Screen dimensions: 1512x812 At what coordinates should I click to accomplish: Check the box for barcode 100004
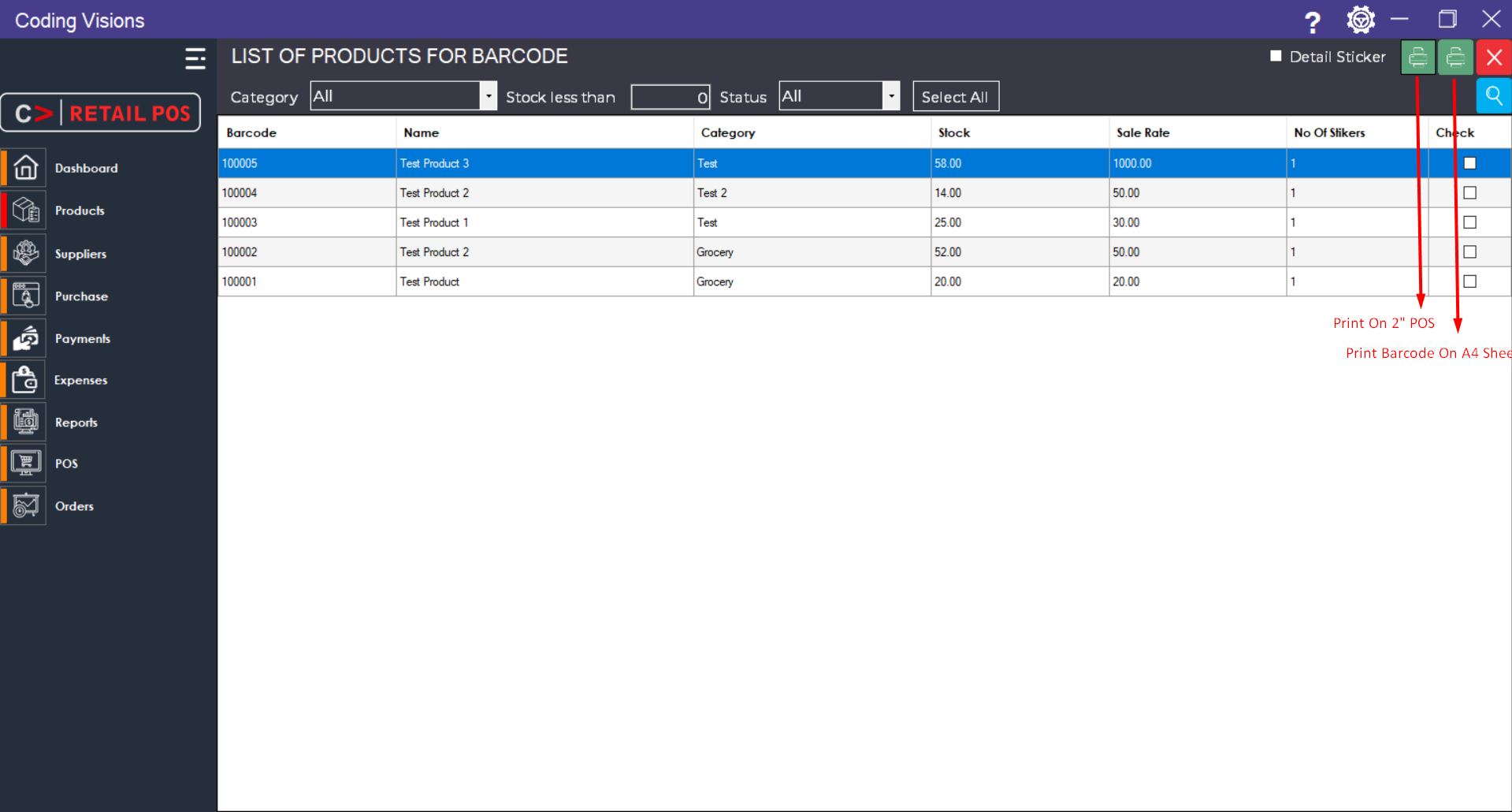(x=1469, y=192)
